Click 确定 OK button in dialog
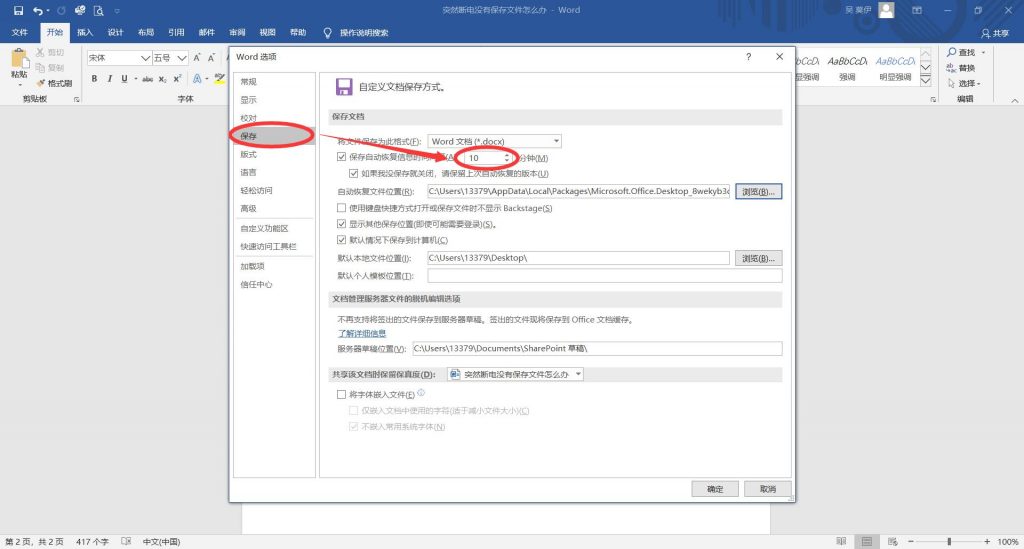The height and width of the screenshot is (549, 1024). point(715,489)
